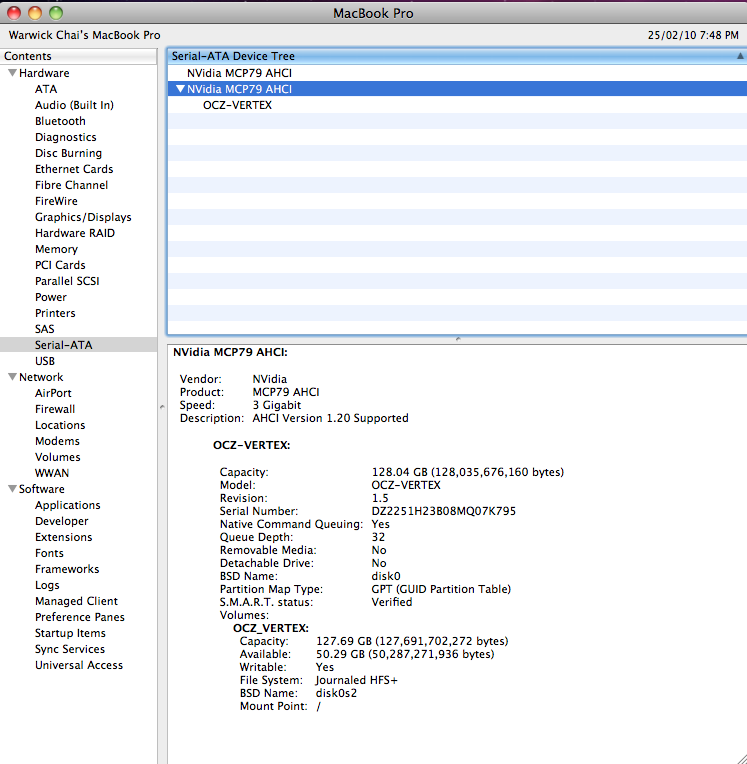
Task: Open Disc Burning info
Action: coord(68,153)
